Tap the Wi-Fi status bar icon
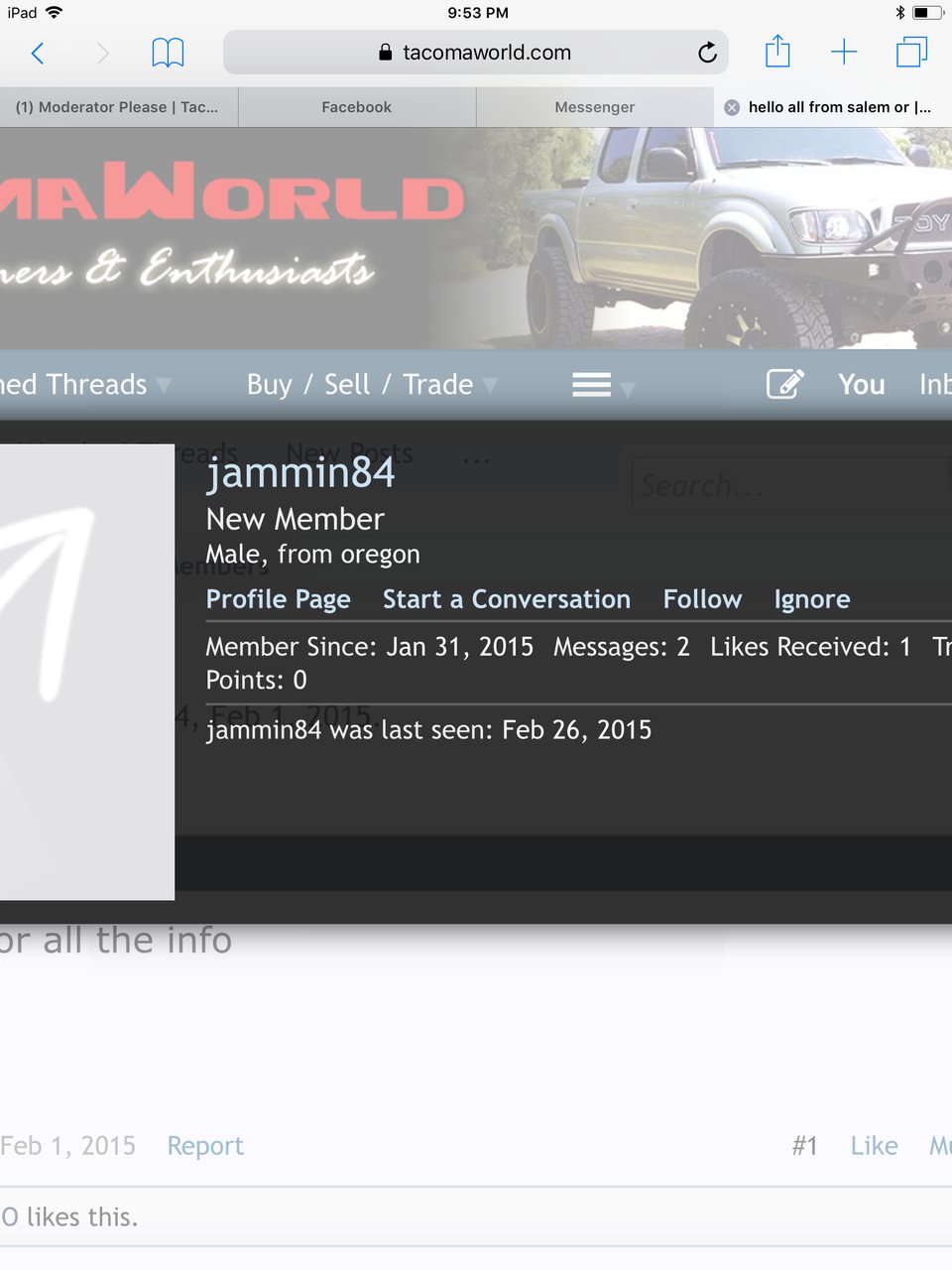The image size is (952, 1270). pos(54,13)
